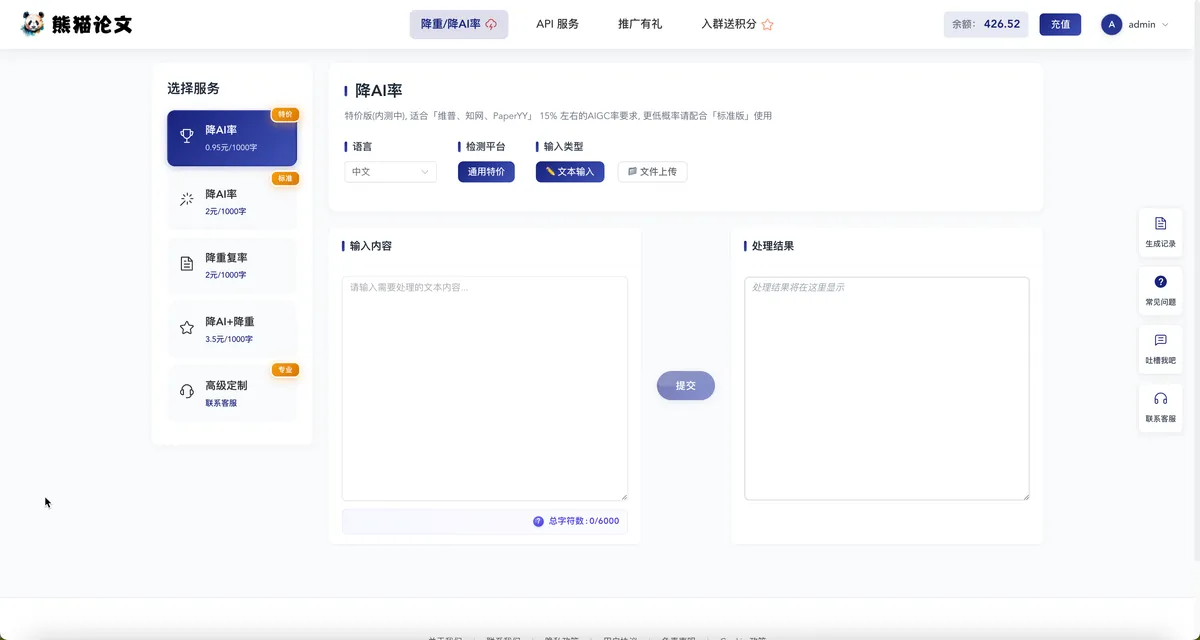Click the star icon for 降AI+降重
Viewport: 1200px width, 640px height.
(x=186, y=327)
